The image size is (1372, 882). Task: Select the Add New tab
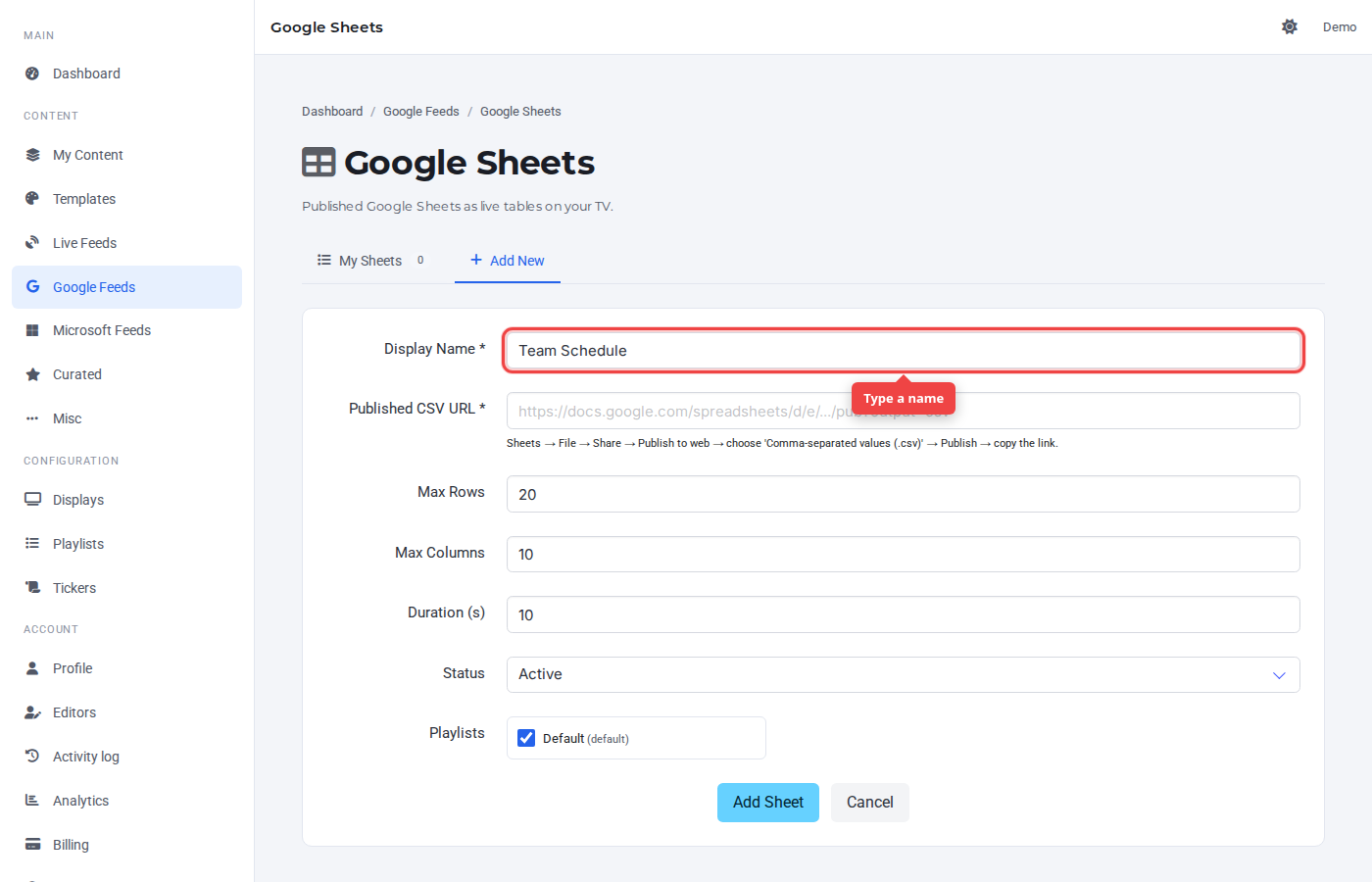(x=508, y=261)
